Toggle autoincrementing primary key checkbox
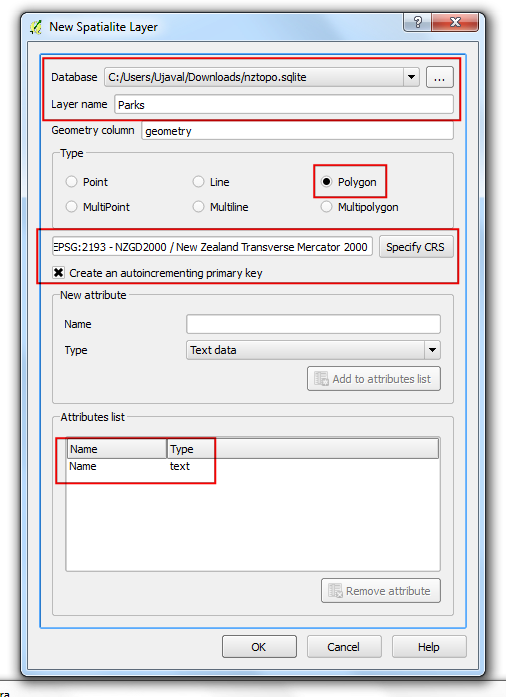The height and width of the screenshot is (697, 506). click(58, 272)
